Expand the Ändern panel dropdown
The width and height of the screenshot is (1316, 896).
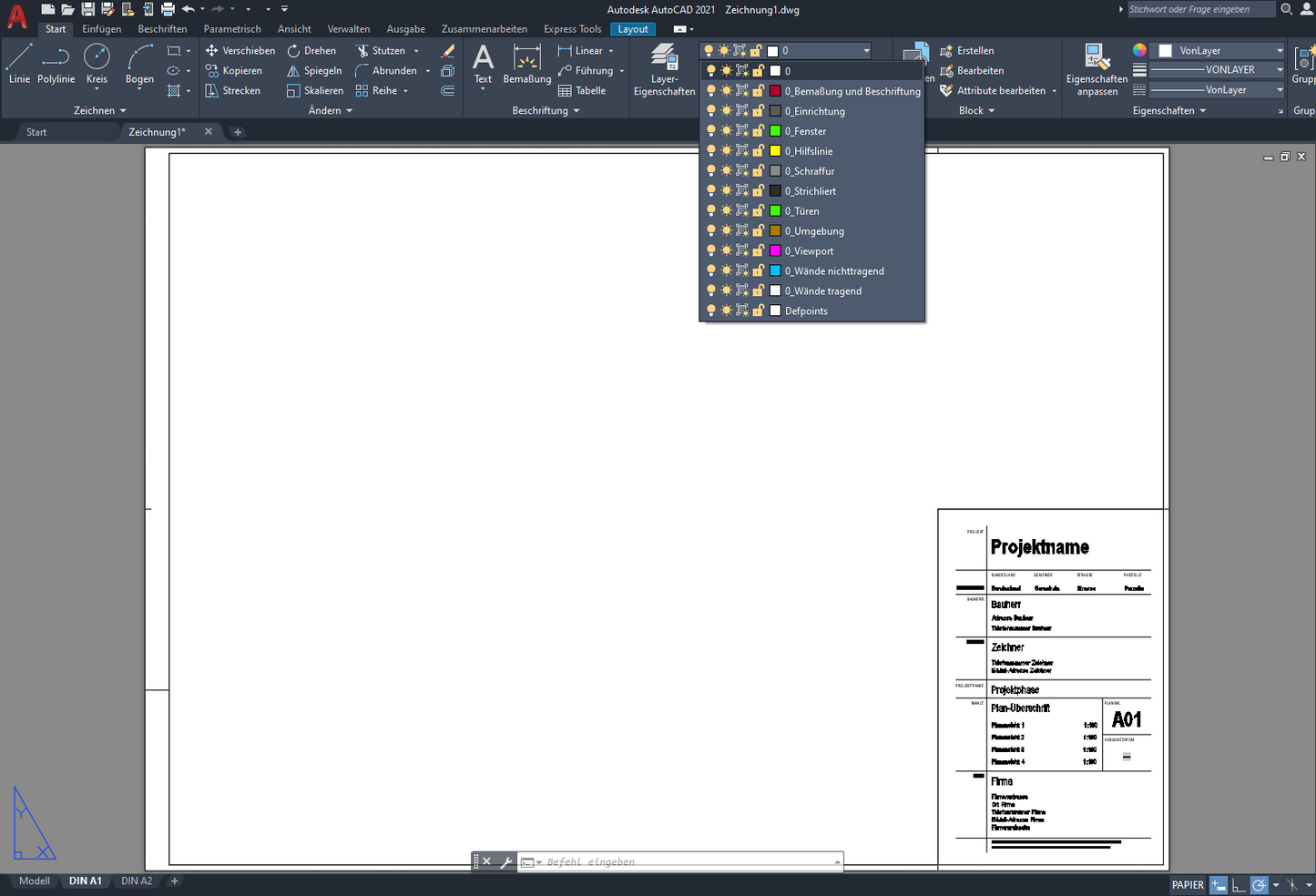point(331,111)
